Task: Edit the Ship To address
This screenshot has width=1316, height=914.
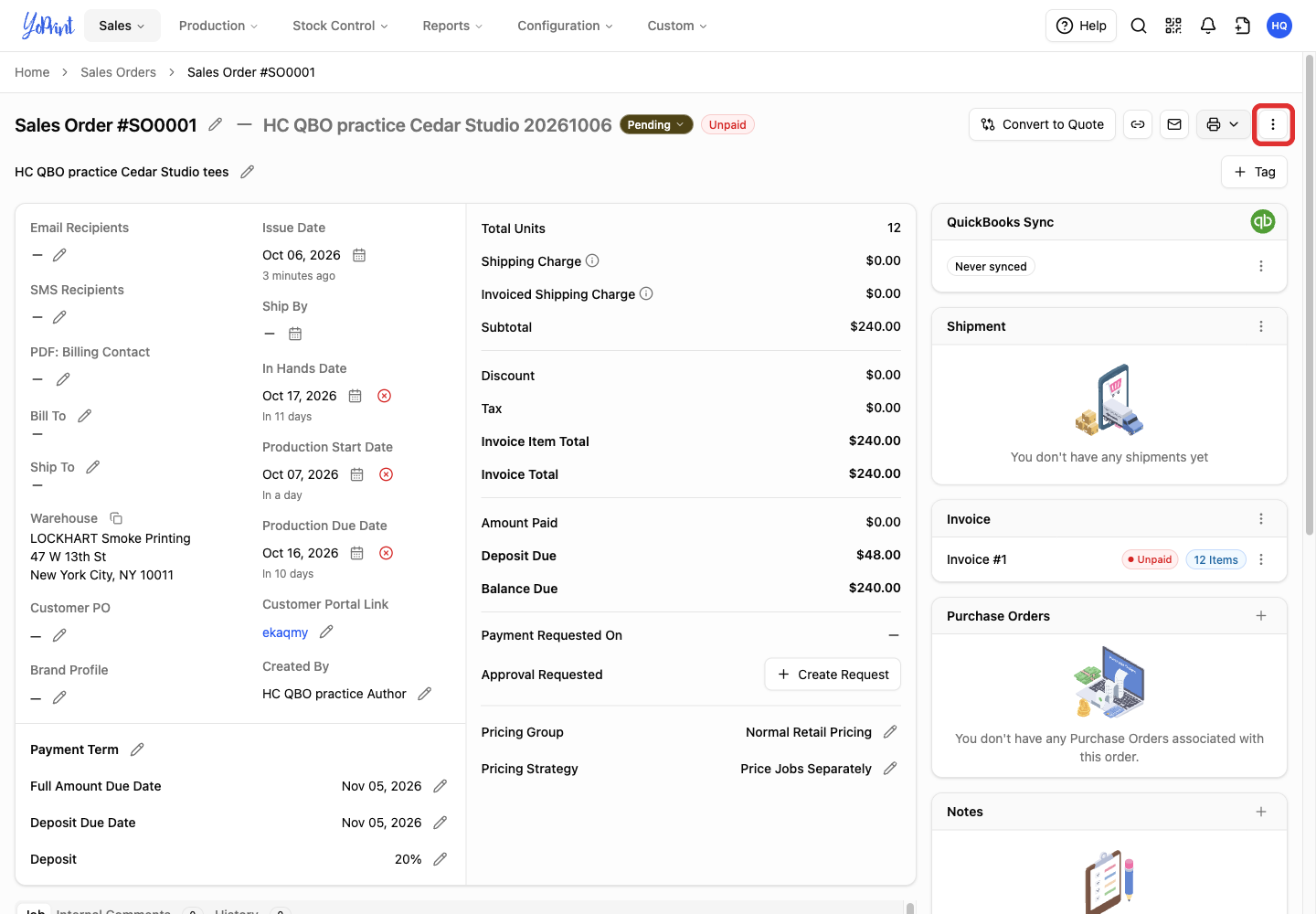Action: click(92, 467)
